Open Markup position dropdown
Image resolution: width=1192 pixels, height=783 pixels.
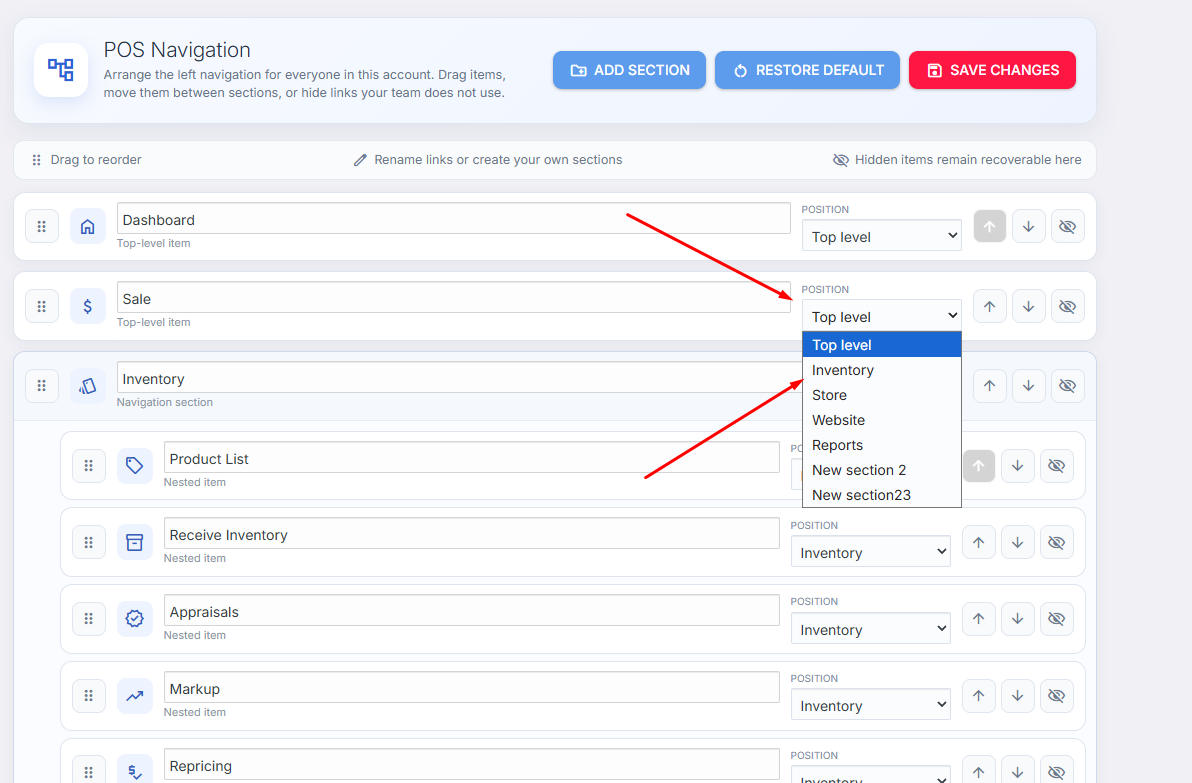point(871,705)
